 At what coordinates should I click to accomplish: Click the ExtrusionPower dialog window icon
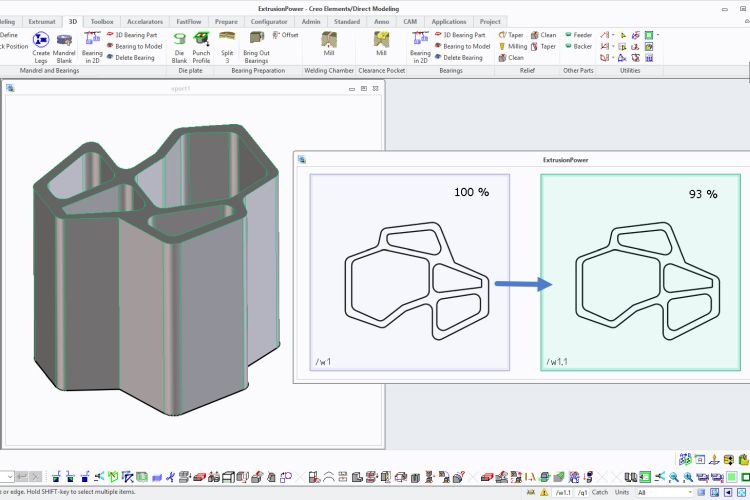pyautogui.click(x=301, y=159)
